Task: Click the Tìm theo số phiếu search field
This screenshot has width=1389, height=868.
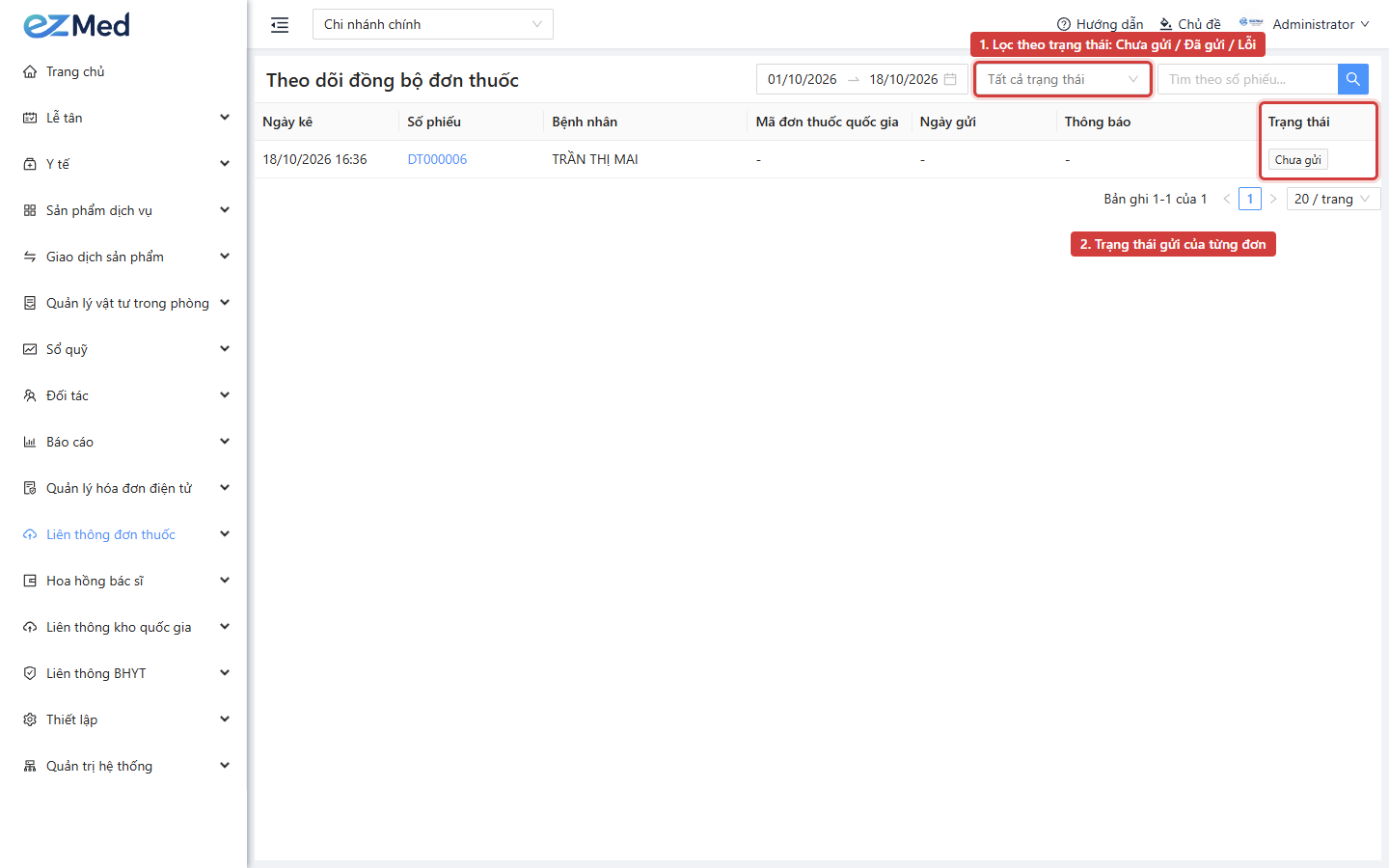Action: point(1247,79)
